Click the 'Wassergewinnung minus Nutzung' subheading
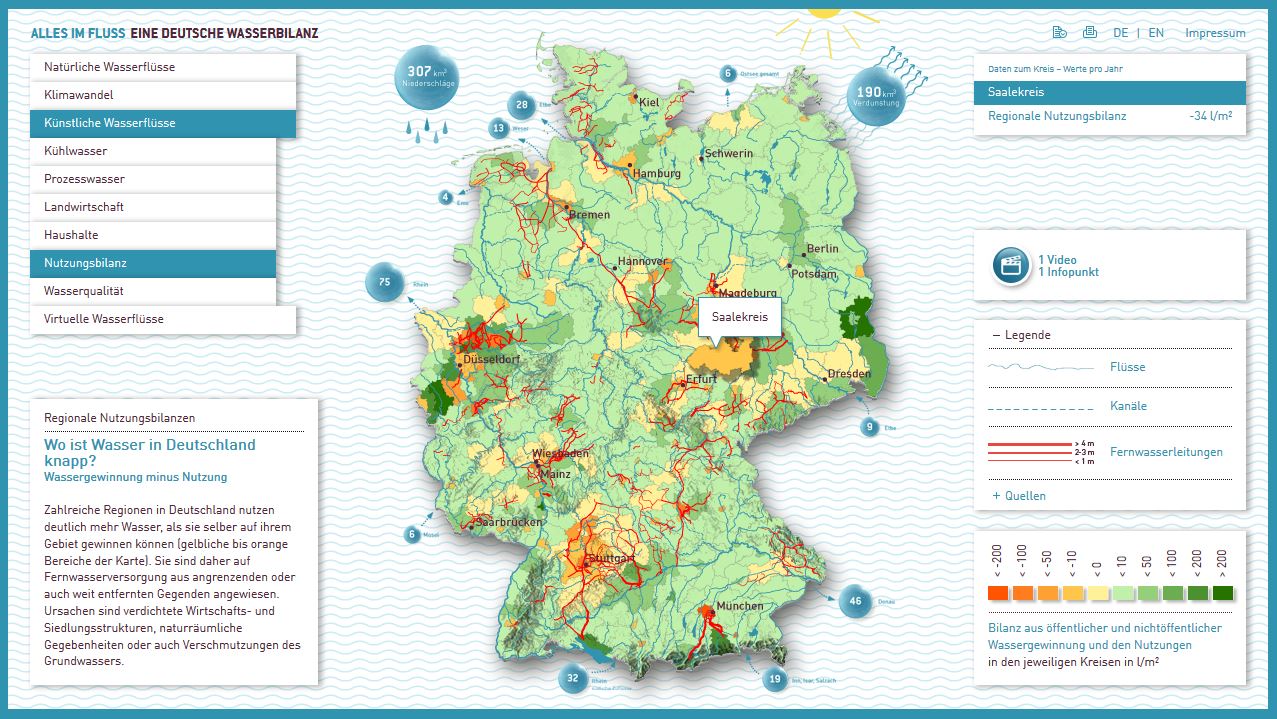The width and height of the screenshot is (1277, 719). [136, 478]
